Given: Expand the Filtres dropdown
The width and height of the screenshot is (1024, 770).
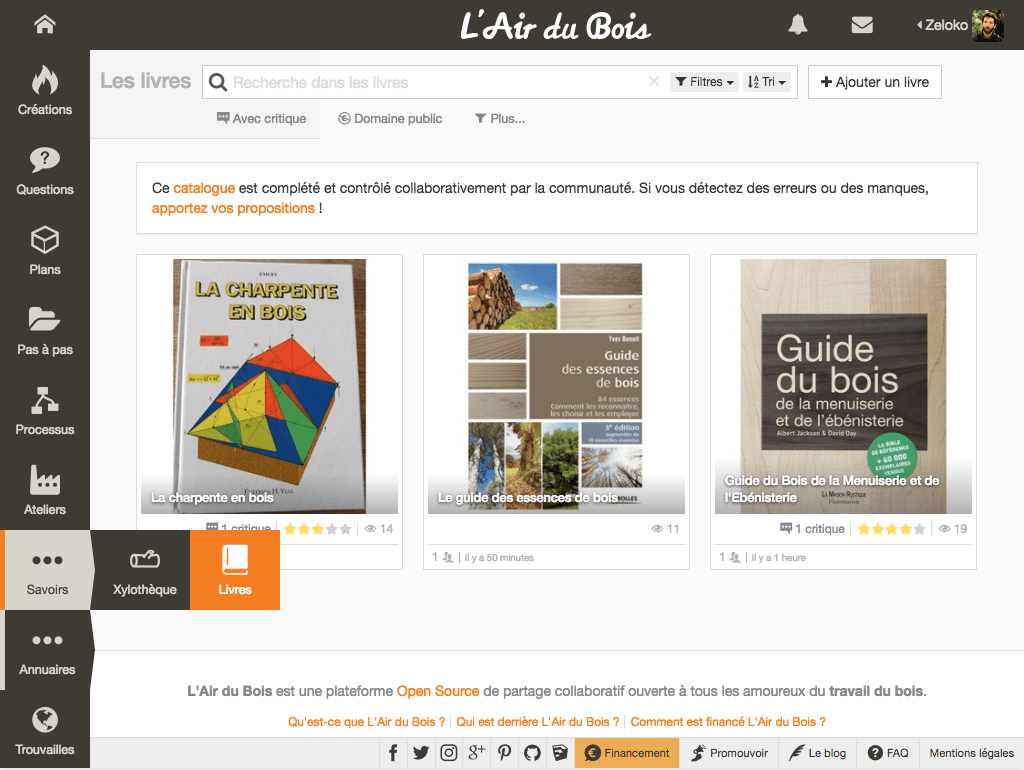Looking at the screenshot, I should [x=704, y=82].
